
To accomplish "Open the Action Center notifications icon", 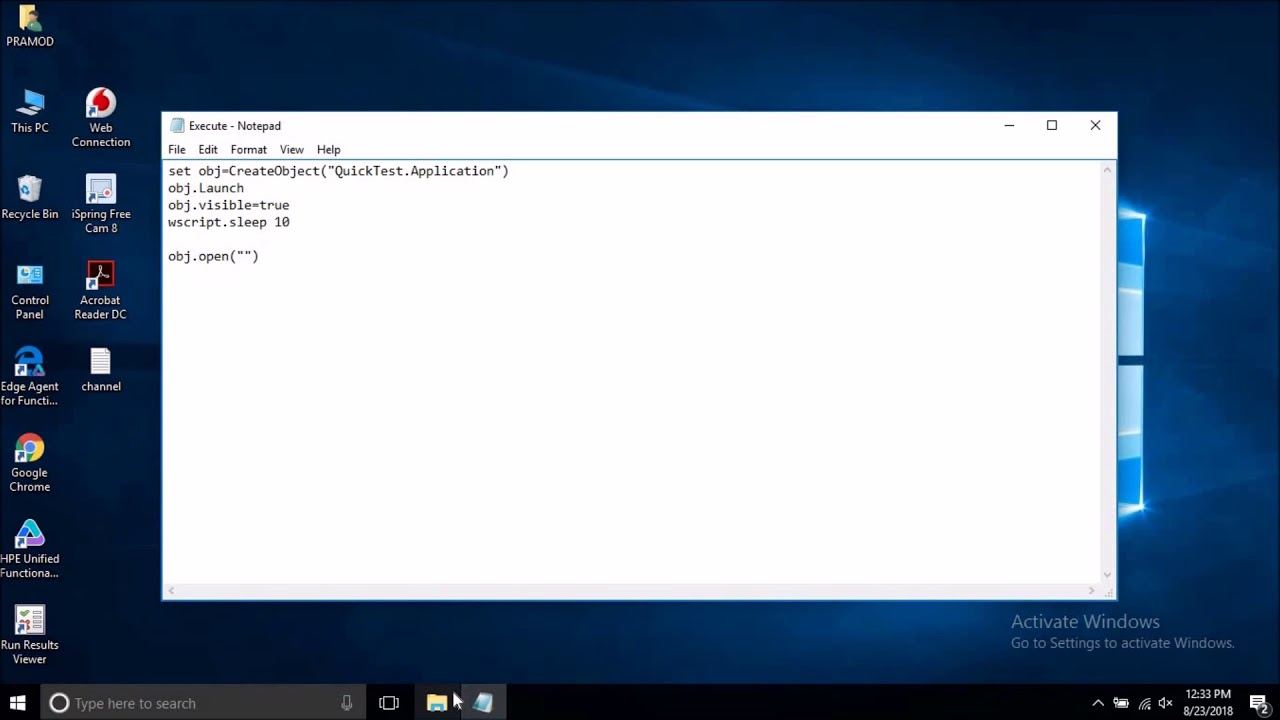I will (1259, 703).
